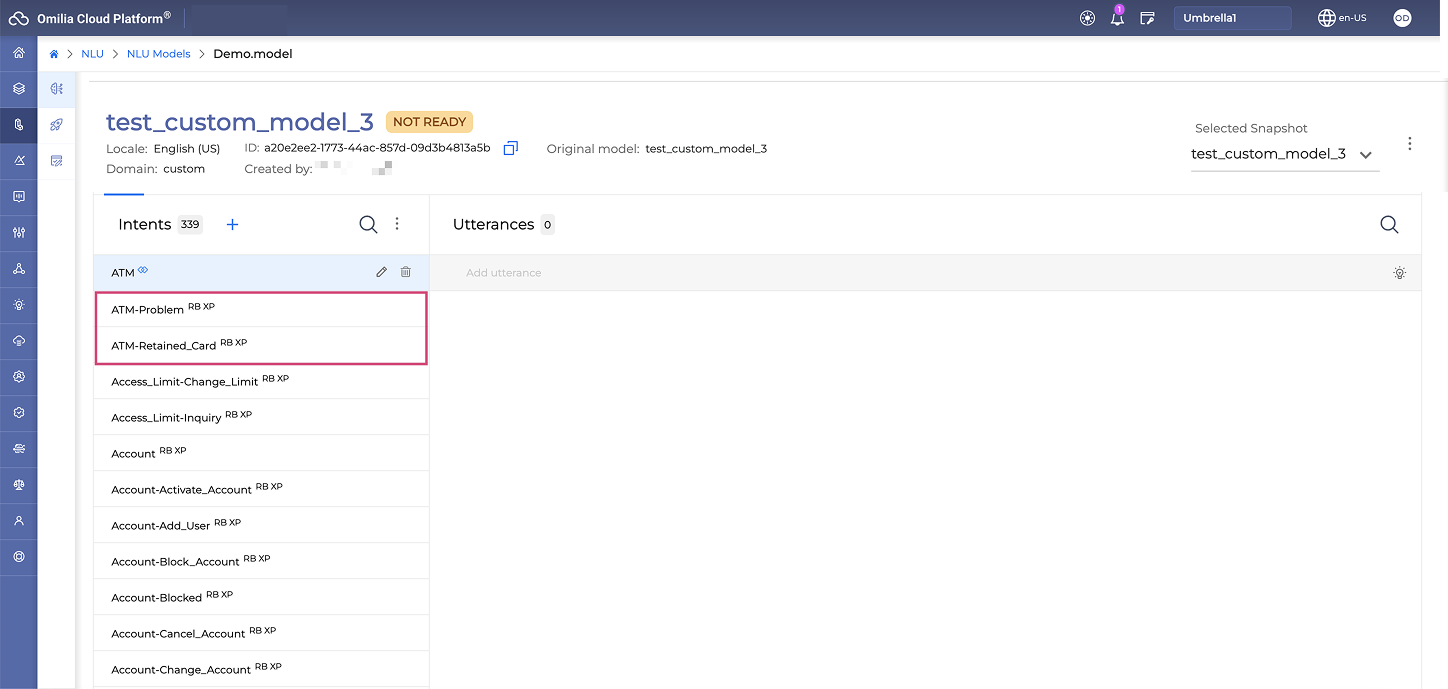
Task: Click the lightbulb icon in utterance row
Action: click(x=1399, y=273)
